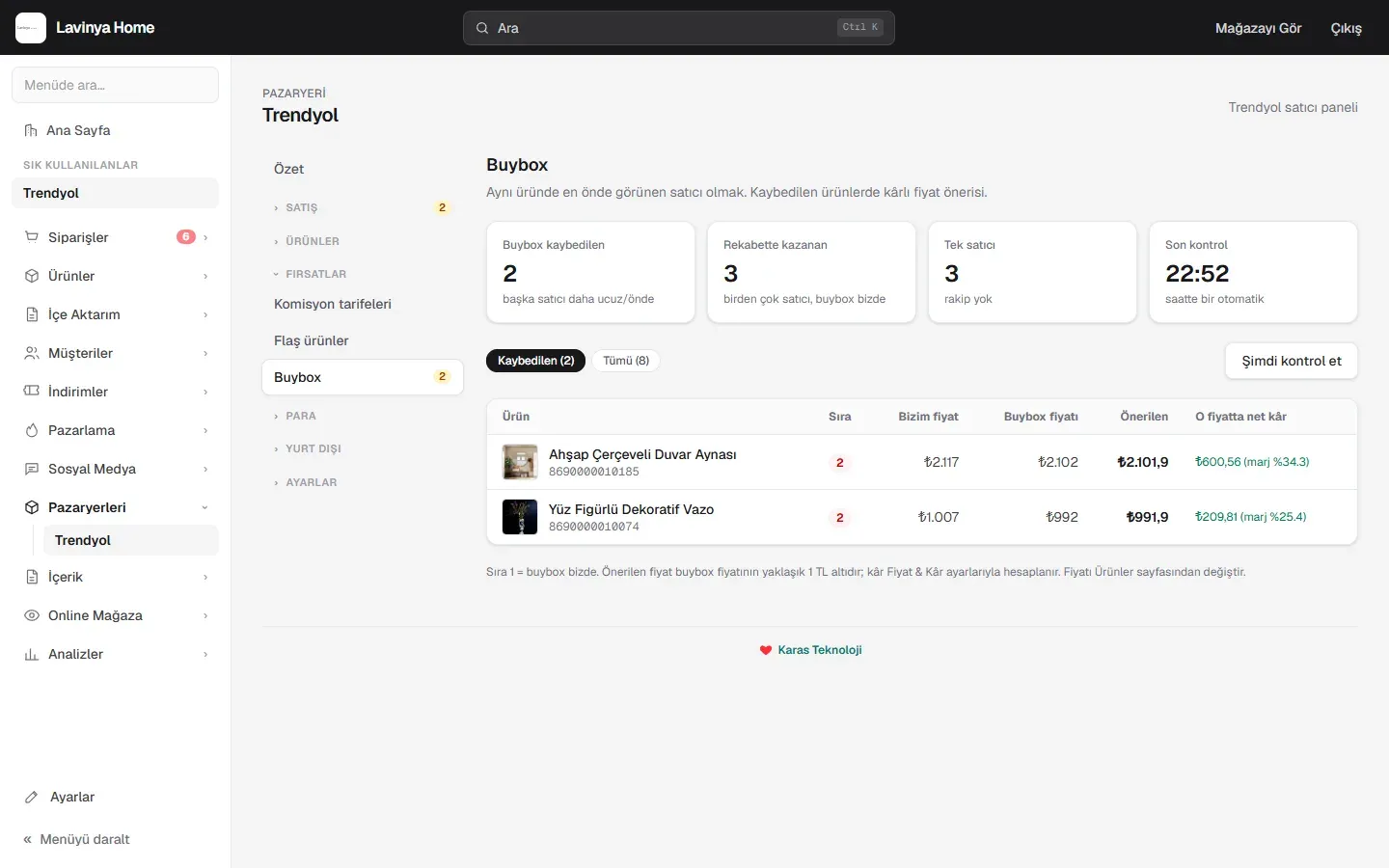Open the Yüz Figürlü Dekoratif Vazo thumbnail
This screenshot has width=1389, height=868.
click(520, 517)
